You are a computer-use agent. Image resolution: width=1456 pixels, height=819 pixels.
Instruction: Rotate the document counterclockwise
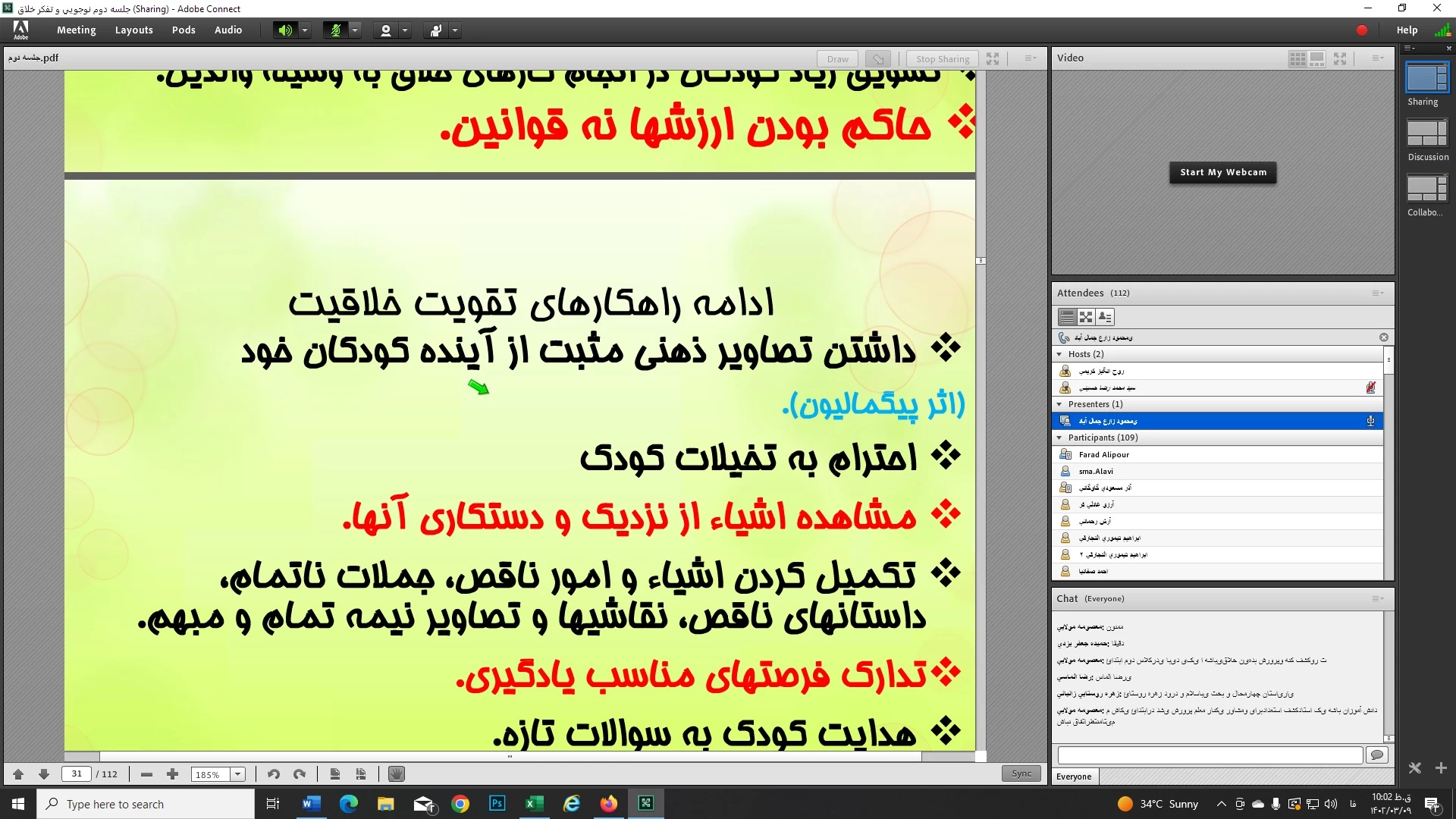274,774
